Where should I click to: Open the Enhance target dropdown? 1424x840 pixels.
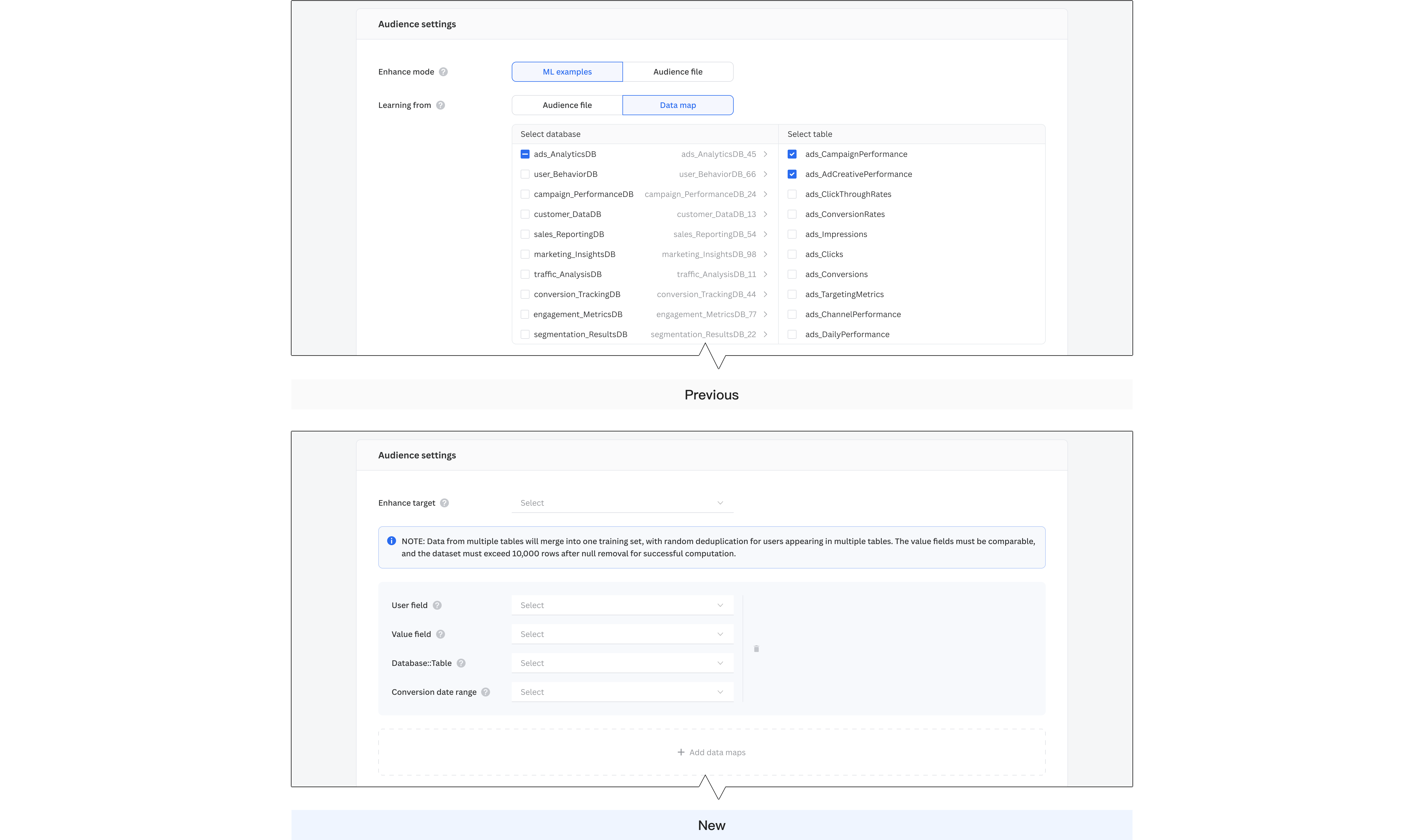[x=622, y=503]
